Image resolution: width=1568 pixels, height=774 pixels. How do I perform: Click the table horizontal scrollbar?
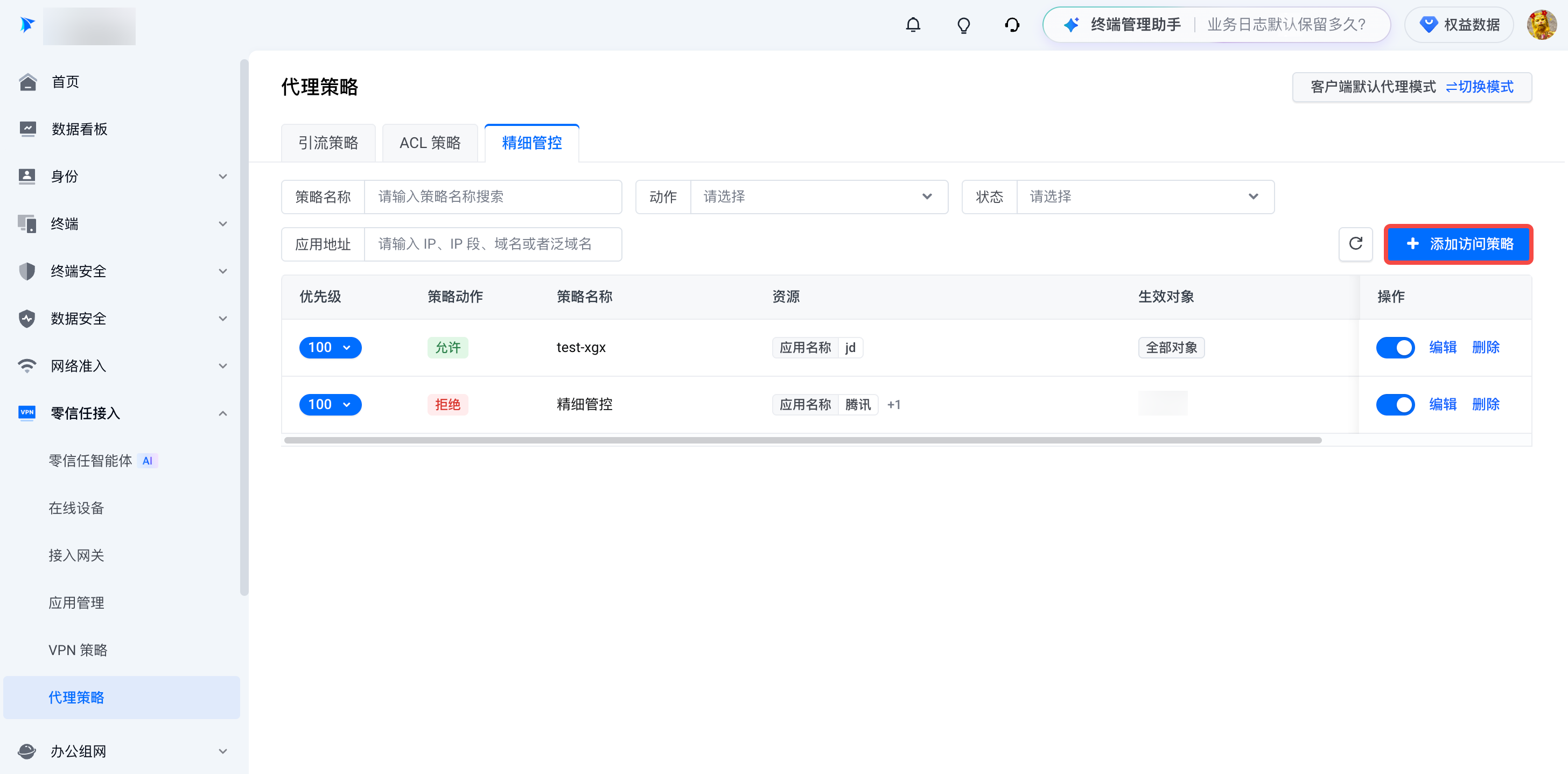pyautogui.click(x=802, y=440)
